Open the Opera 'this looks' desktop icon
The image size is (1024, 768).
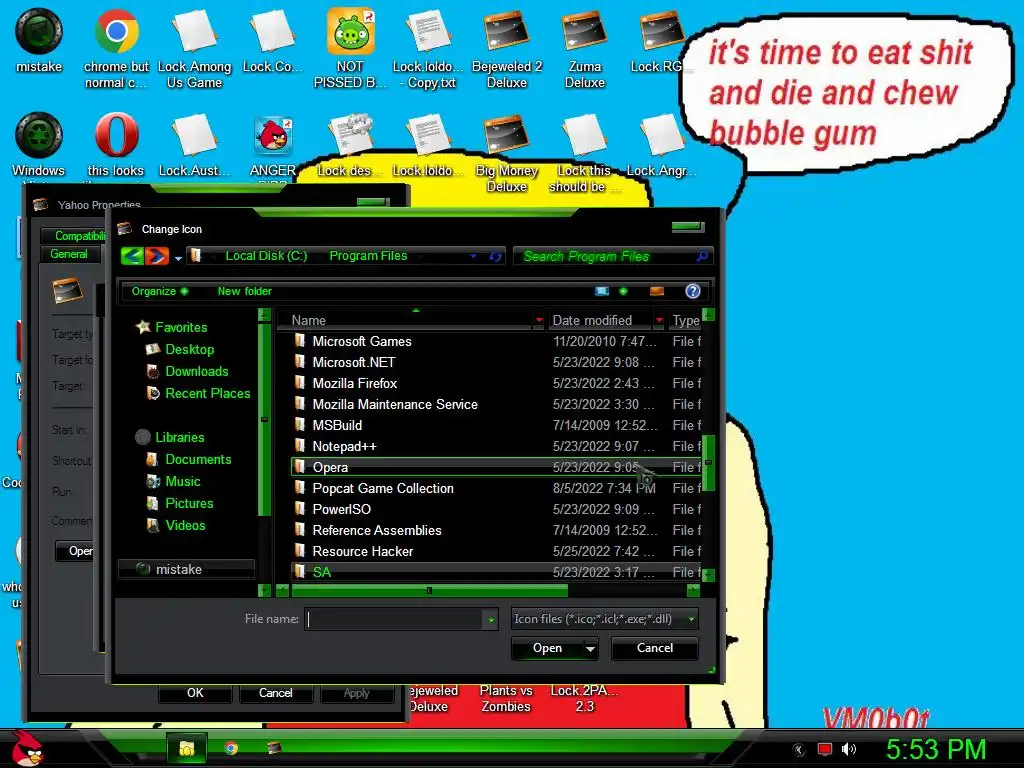(x=116, y=145)
